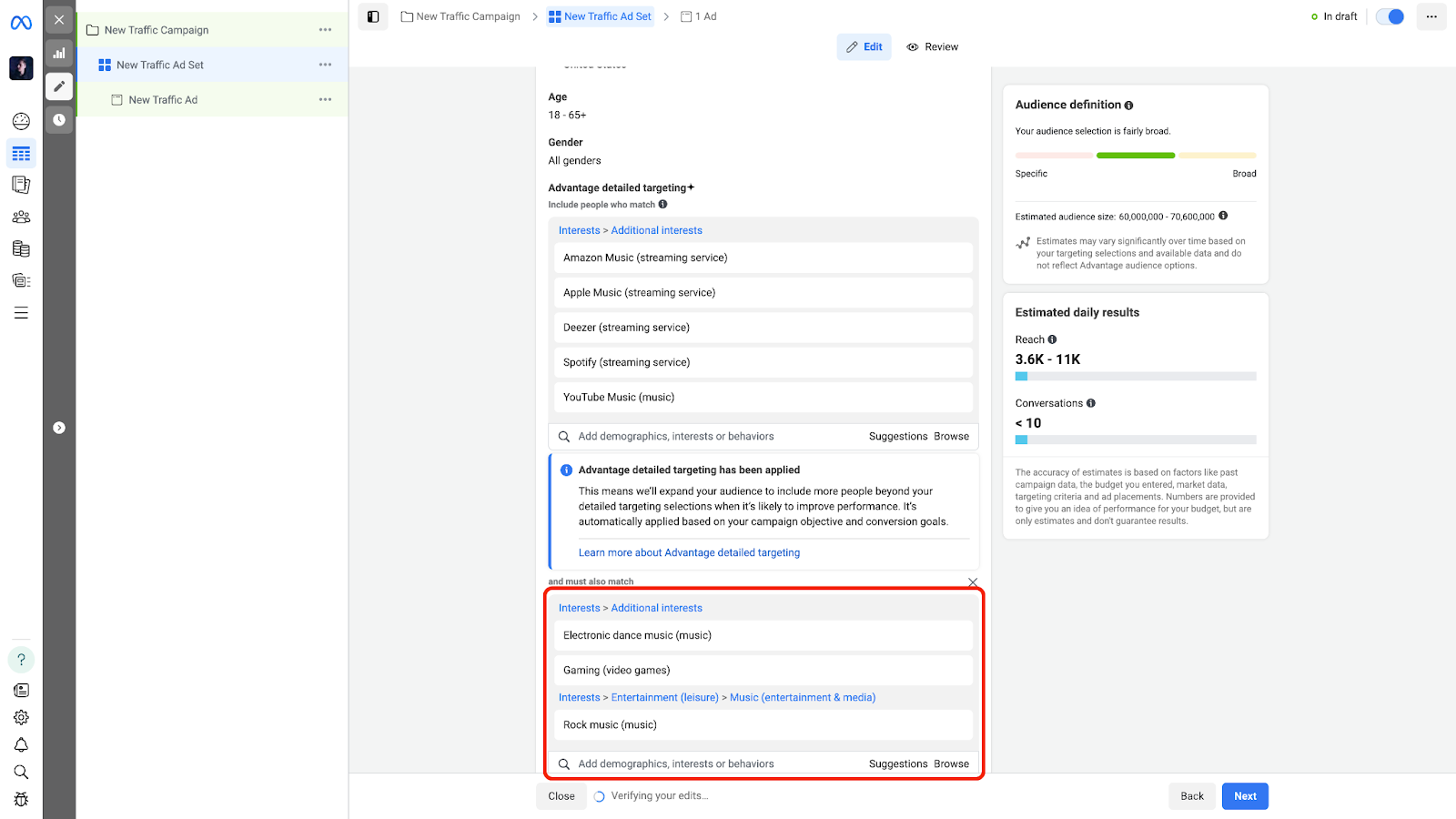The width and height of the screenshot is (1456, 819).
Task: Switch to the Edit tab
Action: click(864, 47)
